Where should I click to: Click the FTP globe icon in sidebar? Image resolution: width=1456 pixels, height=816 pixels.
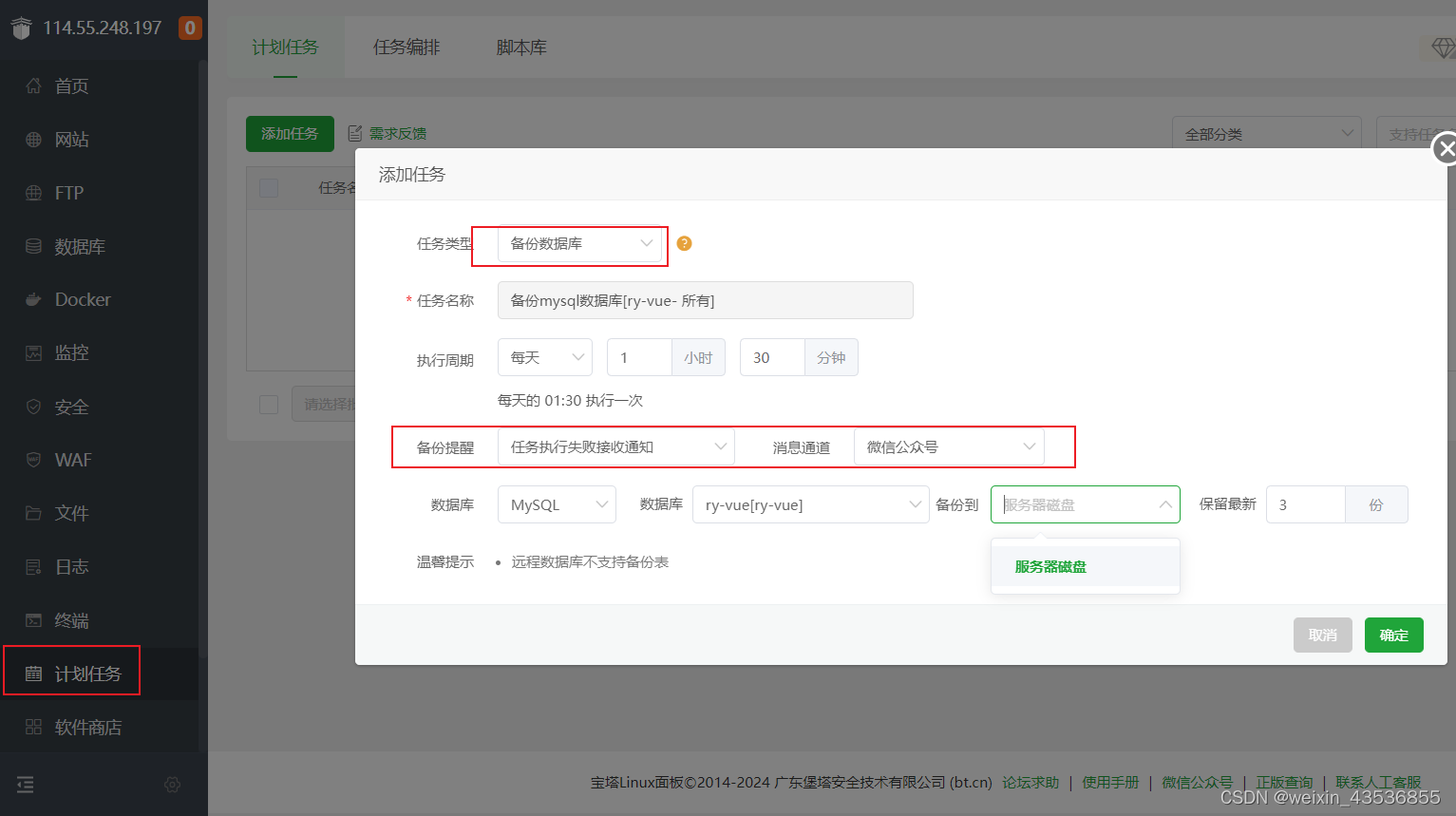click(x=33, y=193)
